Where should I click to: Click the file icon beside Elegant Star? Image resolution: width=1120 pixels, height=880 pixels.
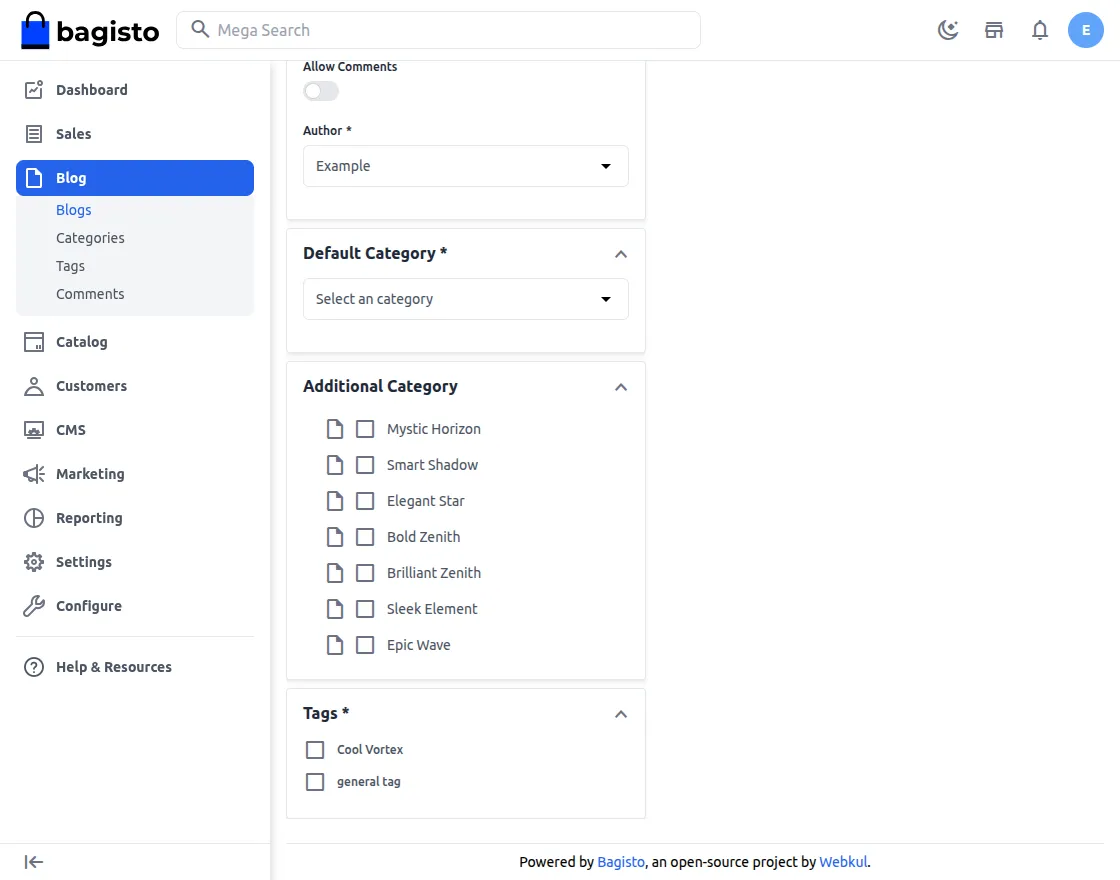tap(335, 501)
